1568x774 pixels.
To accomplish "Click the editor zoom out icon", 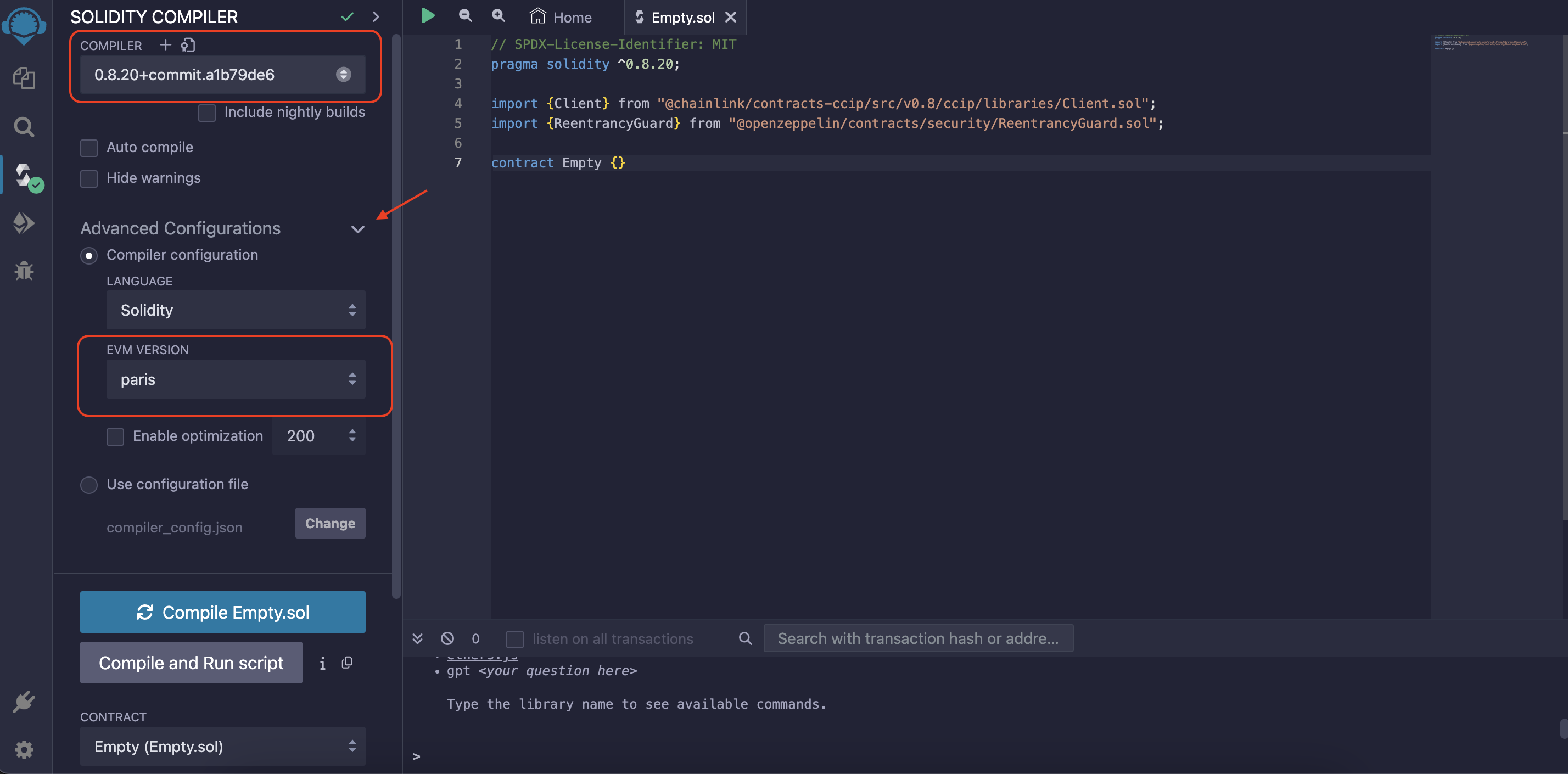I will 465,16.
